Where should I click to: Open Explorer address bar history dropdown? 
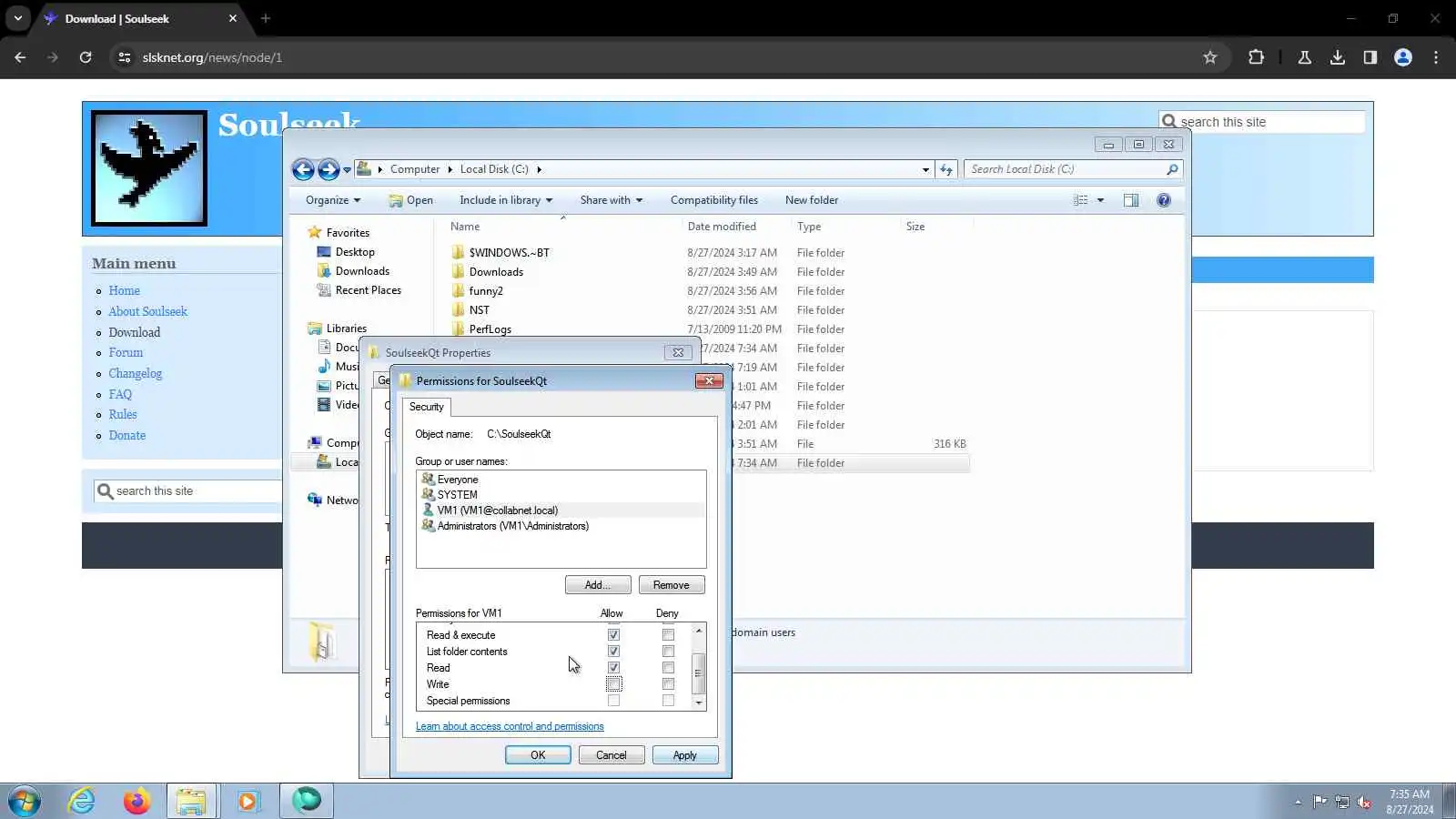click(925, 169)
